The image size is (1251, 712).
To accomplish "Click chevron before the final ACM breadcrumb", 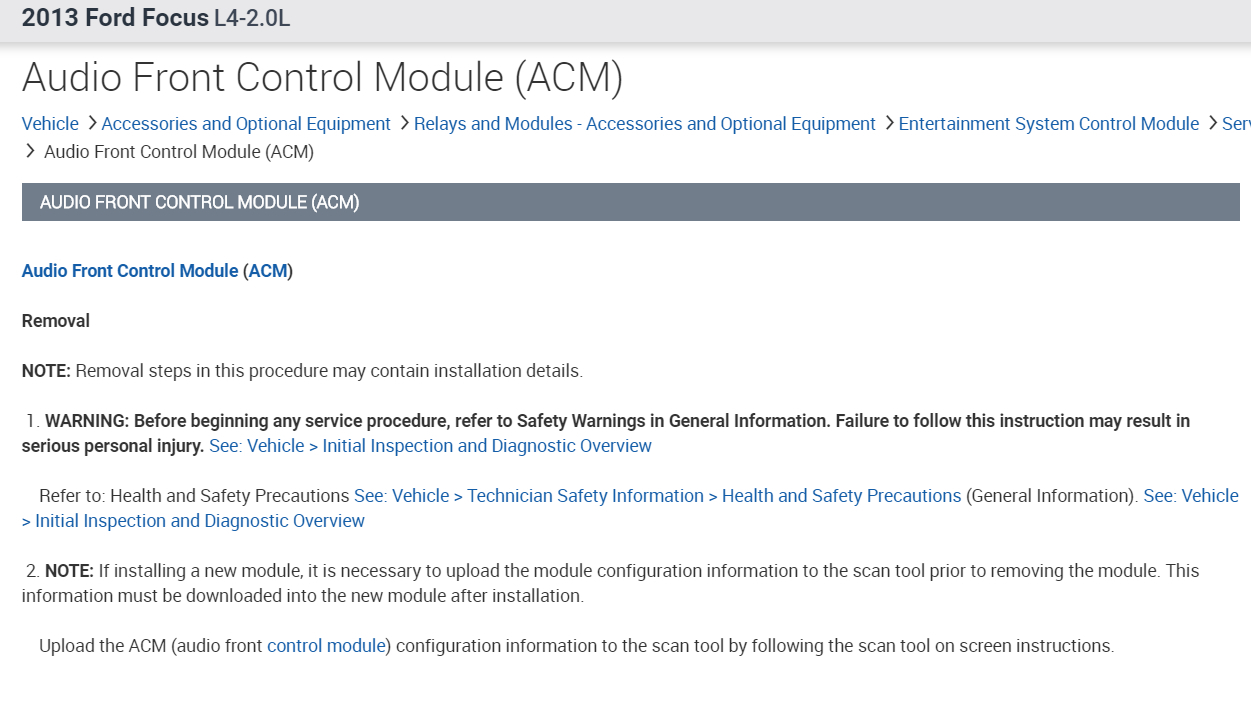I will pyautogui.click(x=30, y=152).
